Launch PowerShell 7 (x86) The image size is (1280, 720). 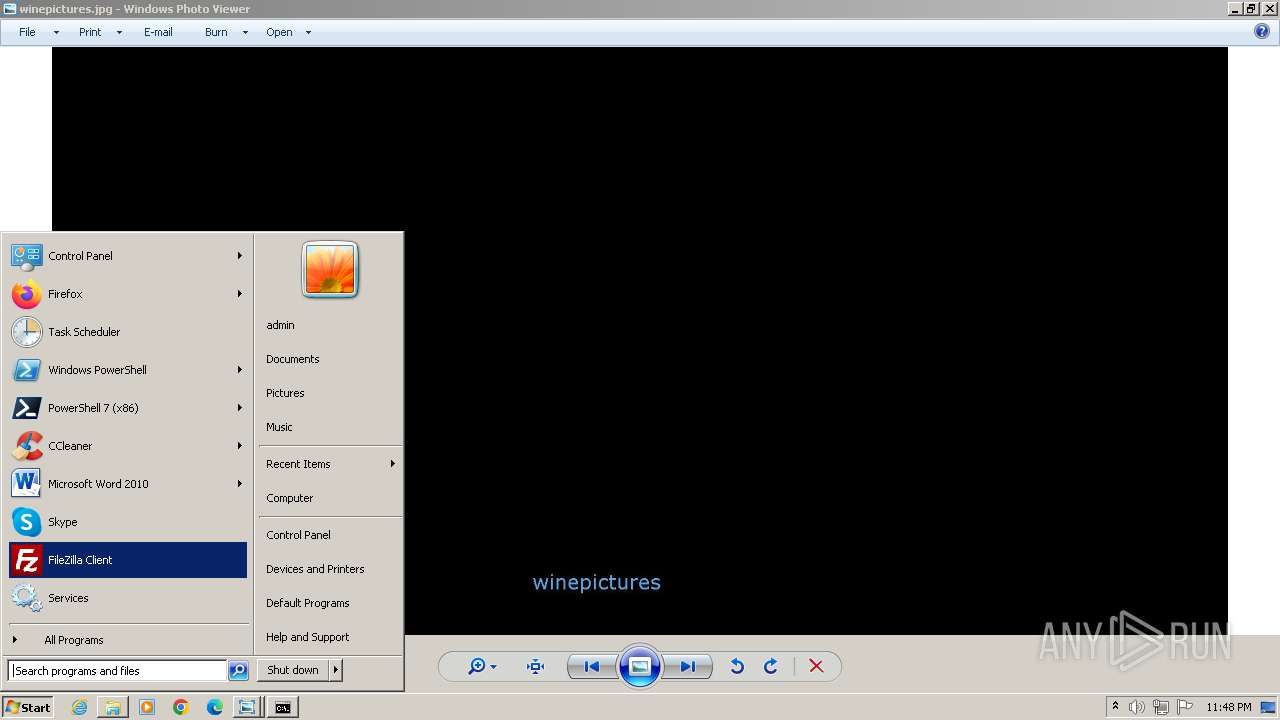point(128,408)
